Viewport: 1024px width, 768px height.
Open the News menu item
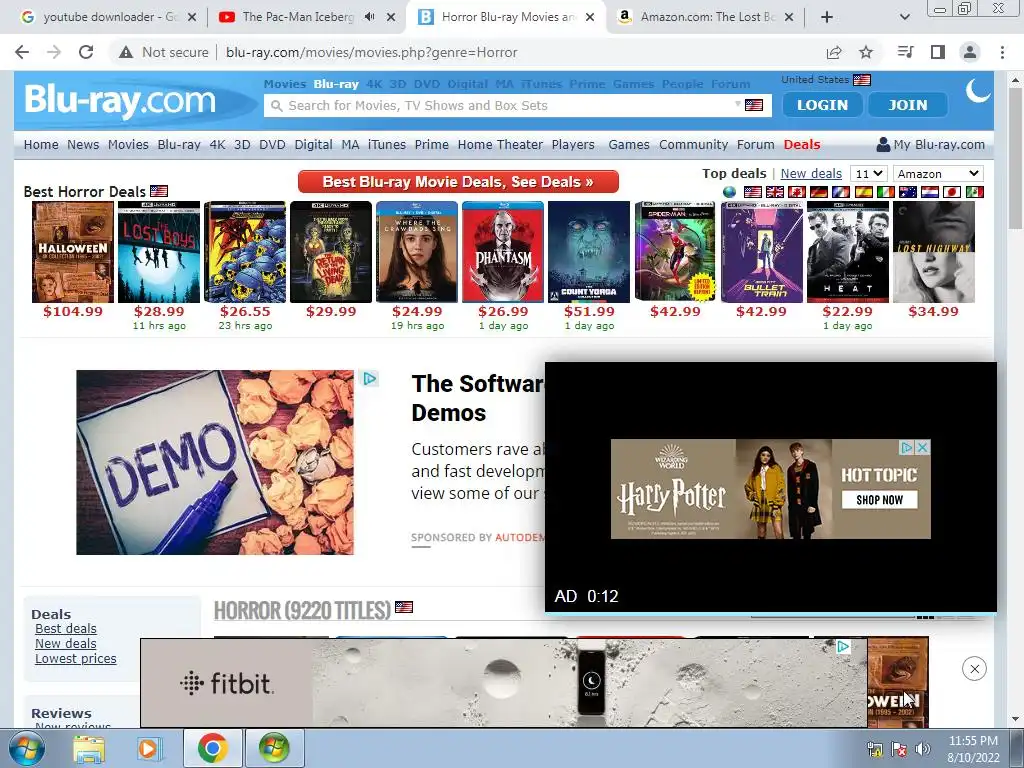point(83,144)
